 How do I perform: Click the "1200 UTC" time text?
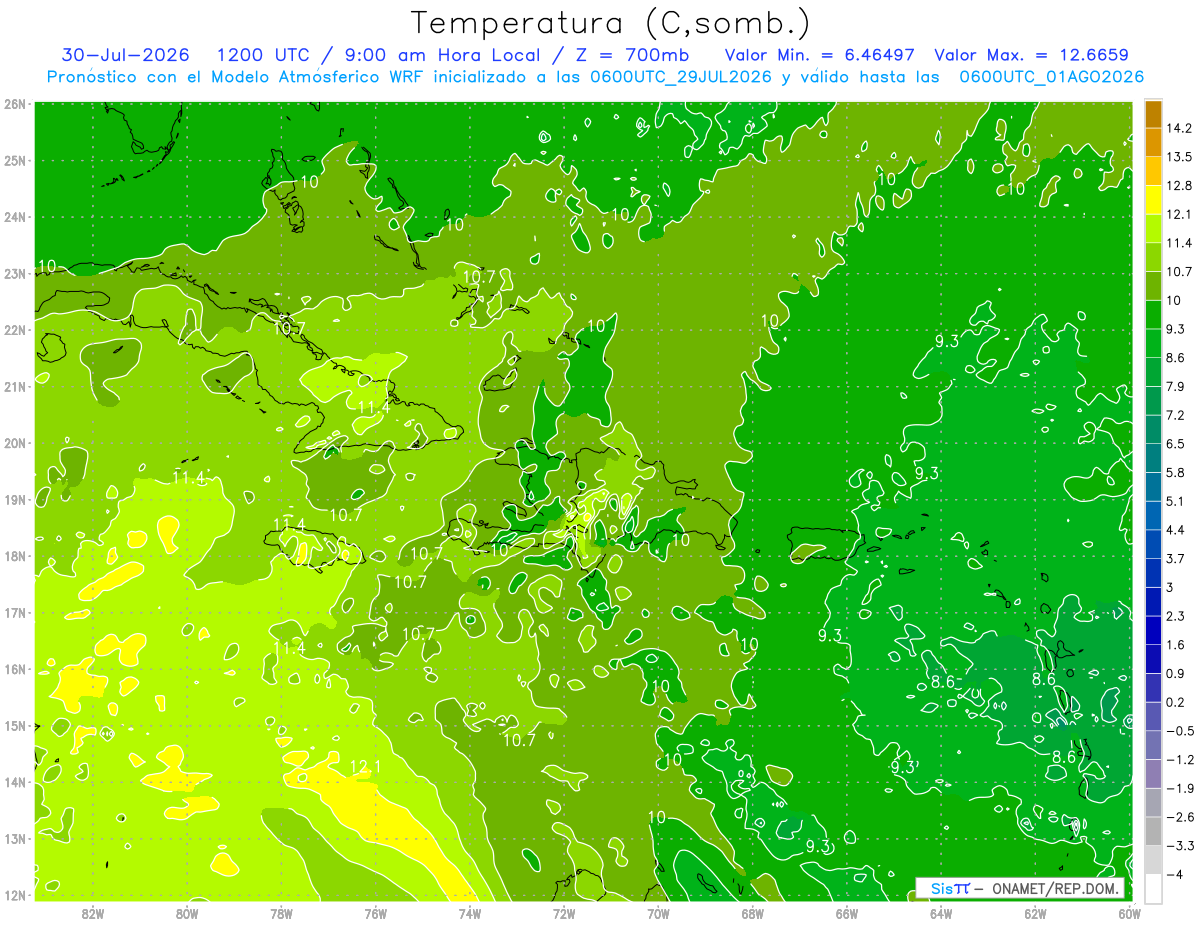pos(263,54)
